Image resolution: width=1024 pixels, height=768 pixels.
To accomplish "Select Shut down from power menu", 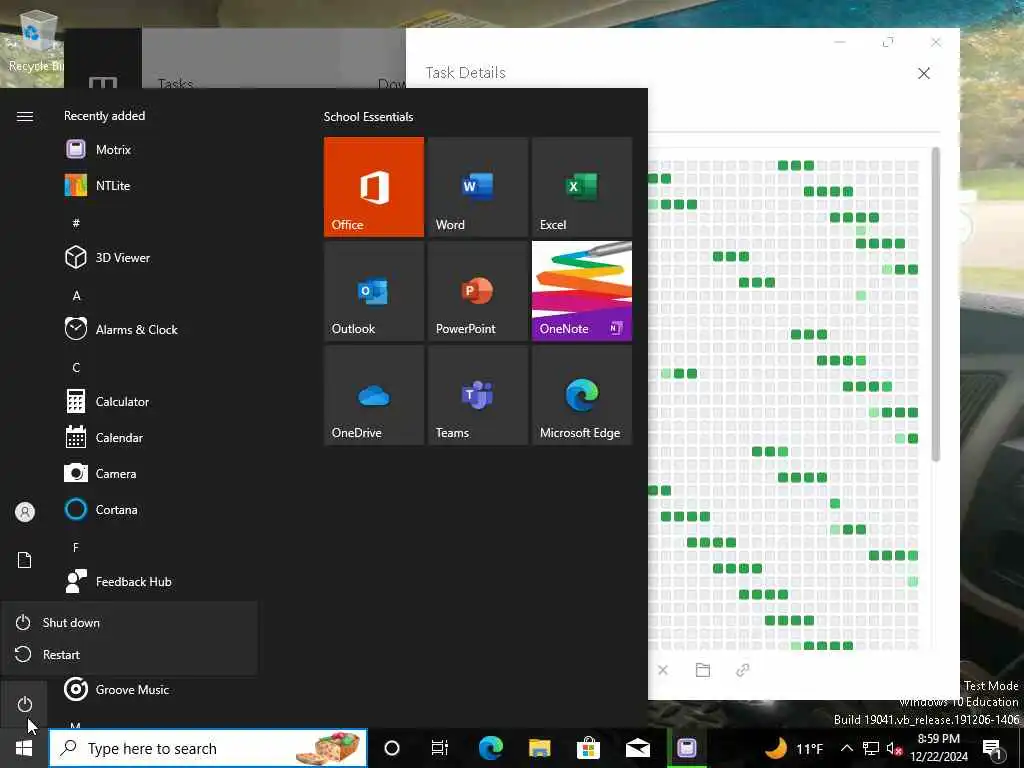I will tap(129, 622).
